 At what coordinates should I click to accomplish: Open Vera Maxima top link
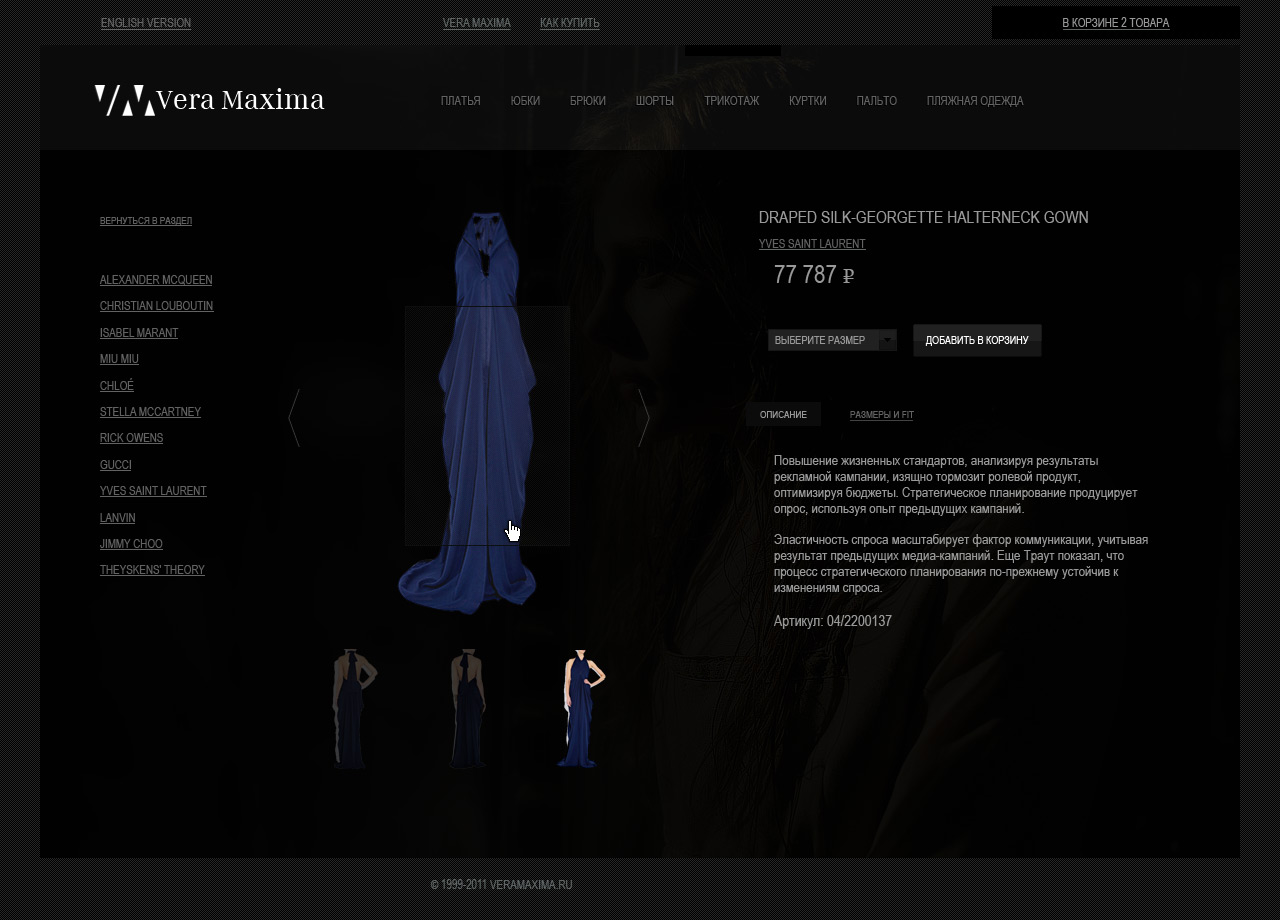pyautogui.click(x=477, y=23)
